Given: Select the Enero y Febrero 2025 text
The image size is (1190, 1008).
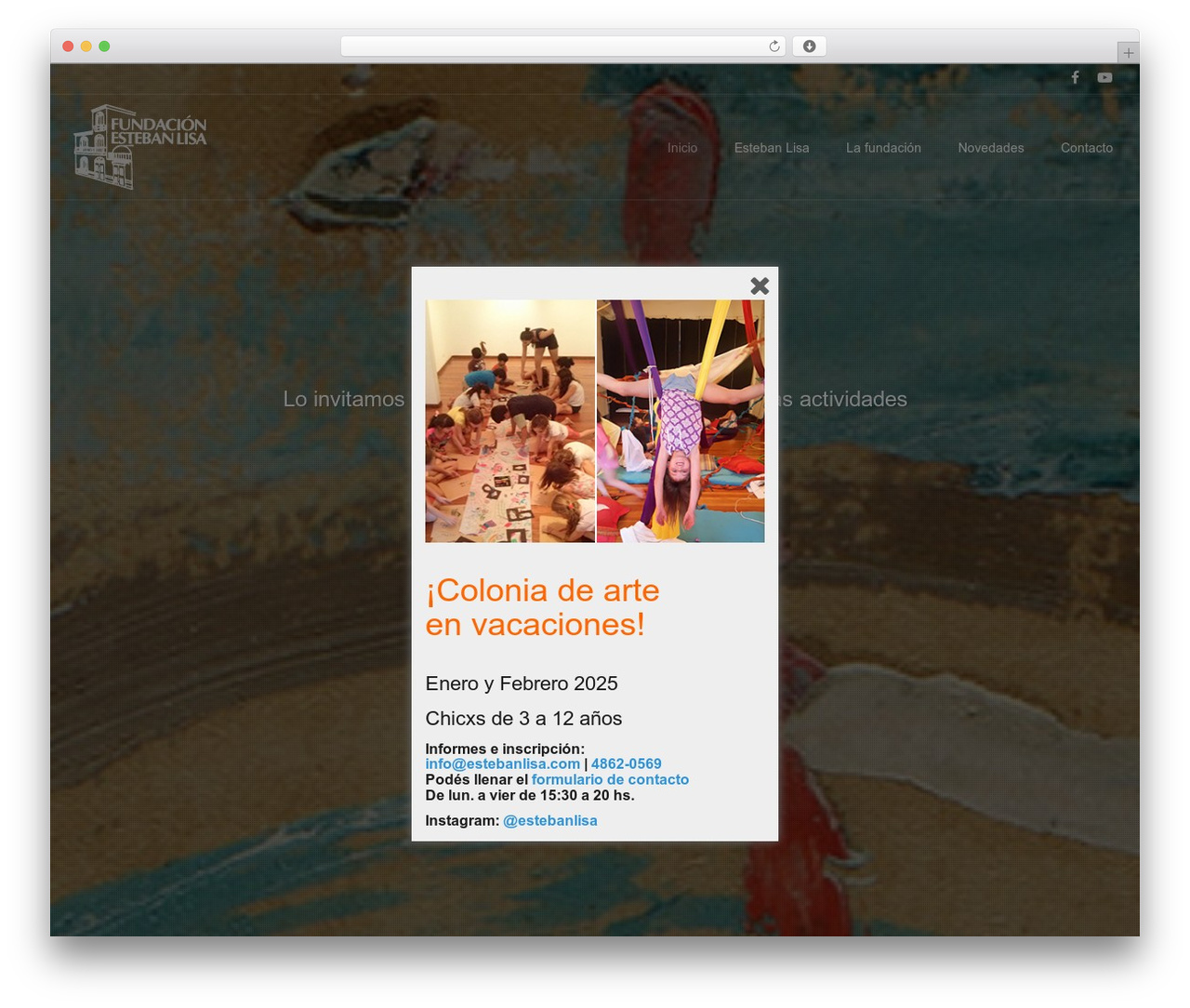Looking at the screenshot, I should (x=522, y=683).
